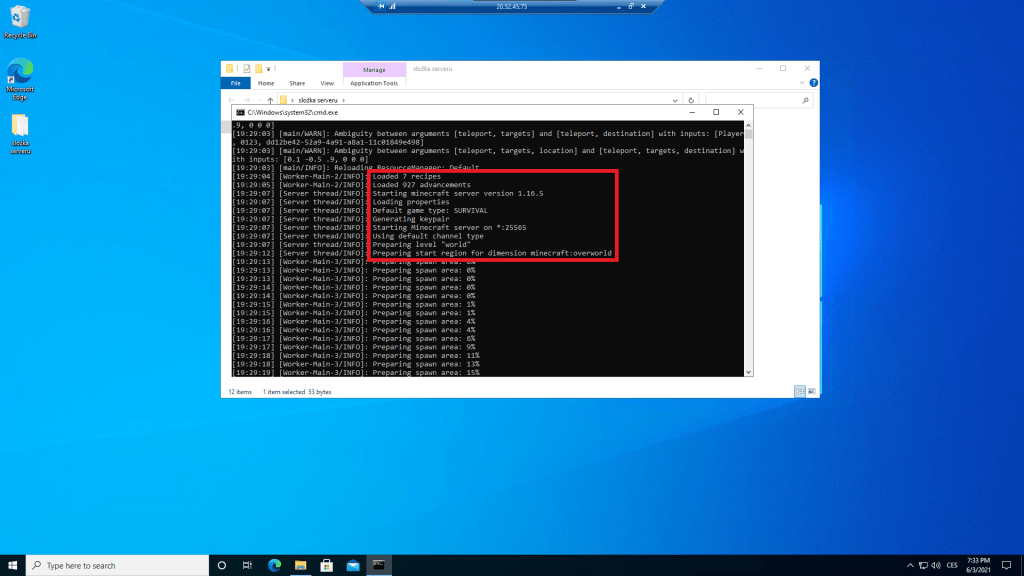Image resolution: width=1024 pixels, height=576 pixels.
Task: Click 'složka serveru' in the address bar
Action: point(318,101)
